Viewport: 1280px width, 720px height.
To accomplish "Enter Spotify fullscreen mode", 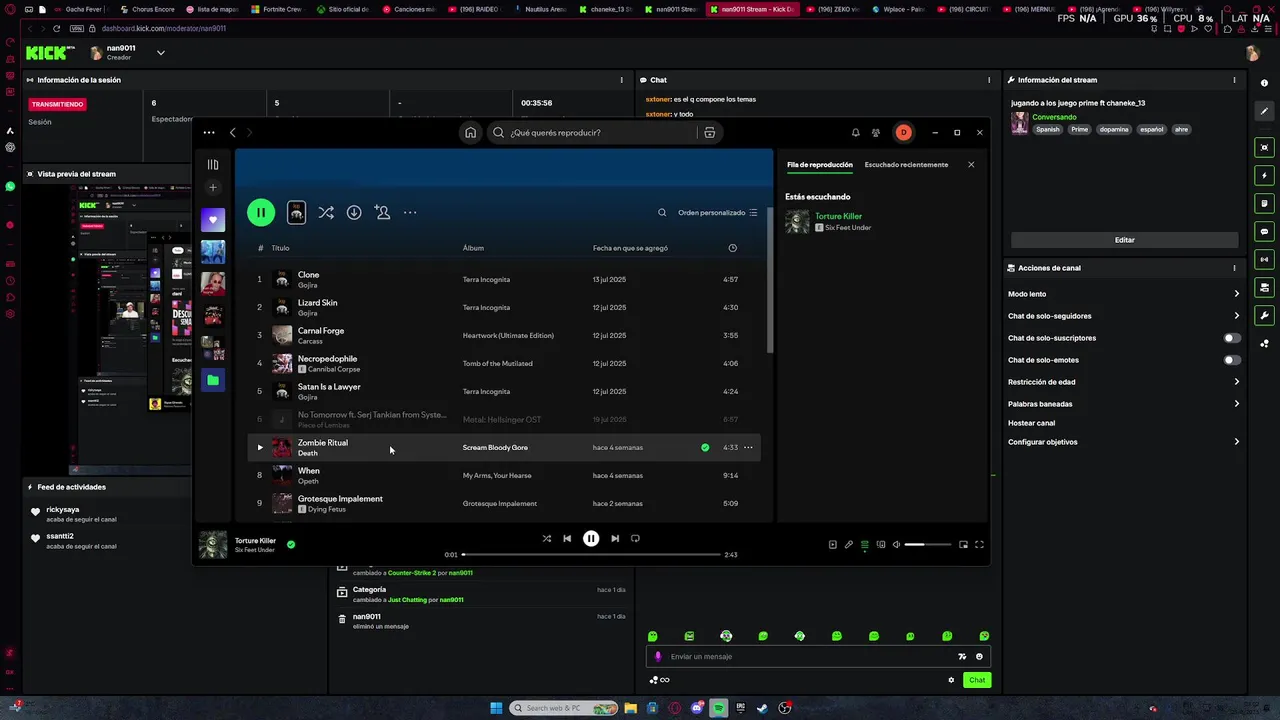I will tap(979, 545).
